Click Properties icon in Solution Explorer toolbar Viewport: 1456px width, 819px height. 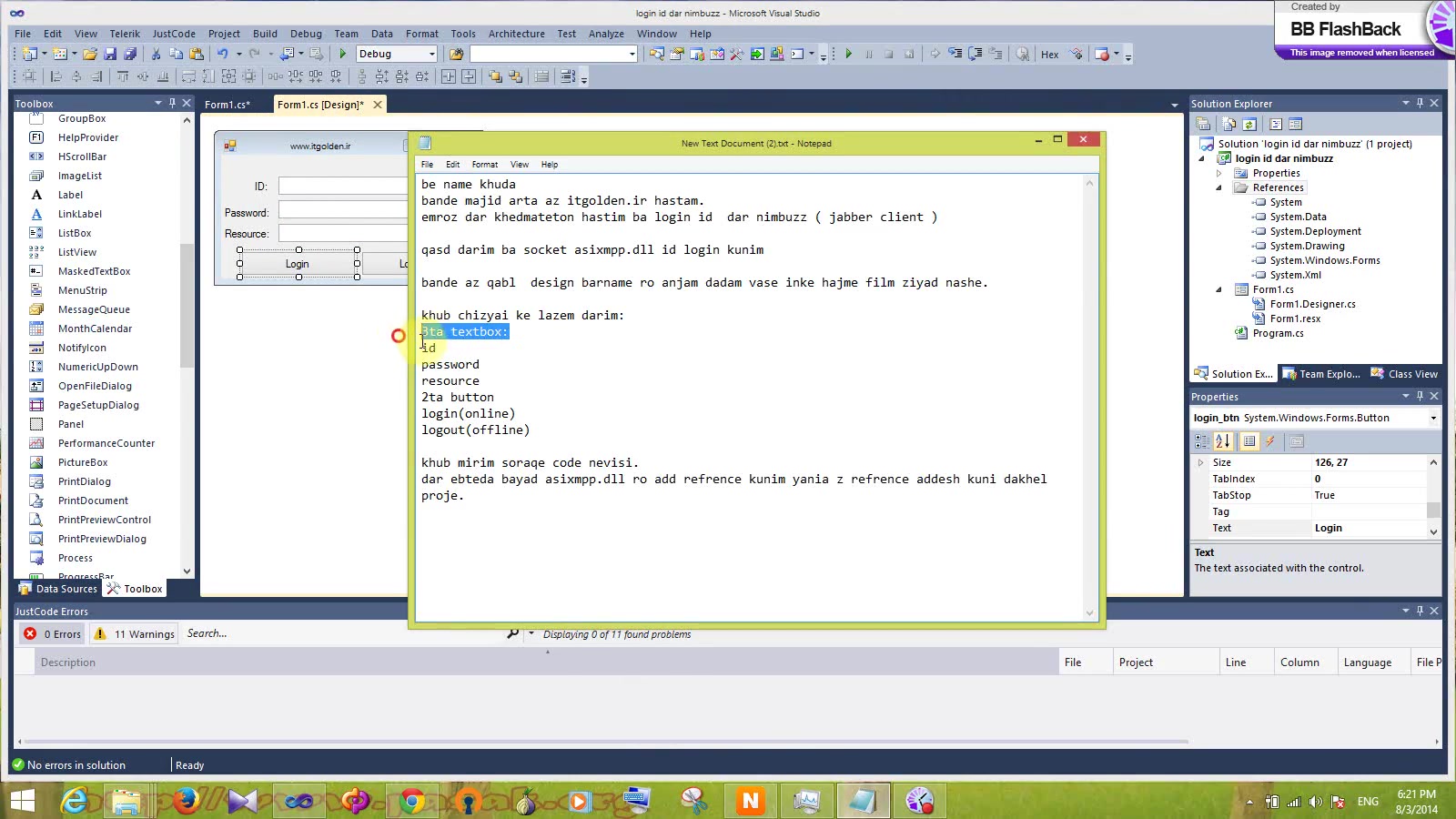1203,125
